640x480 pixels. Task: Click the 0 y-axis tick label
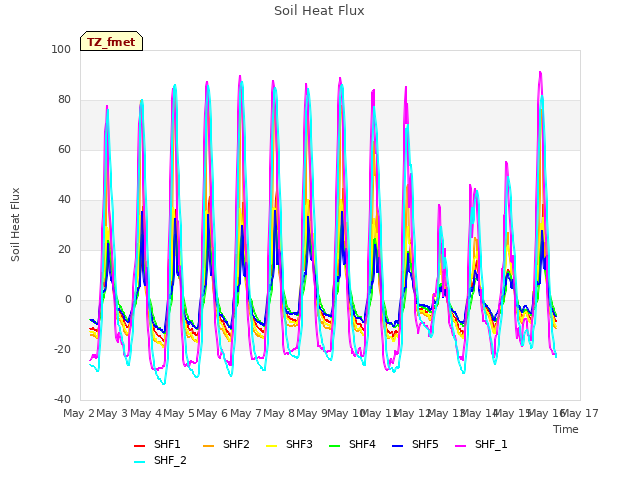pos(68,300)
